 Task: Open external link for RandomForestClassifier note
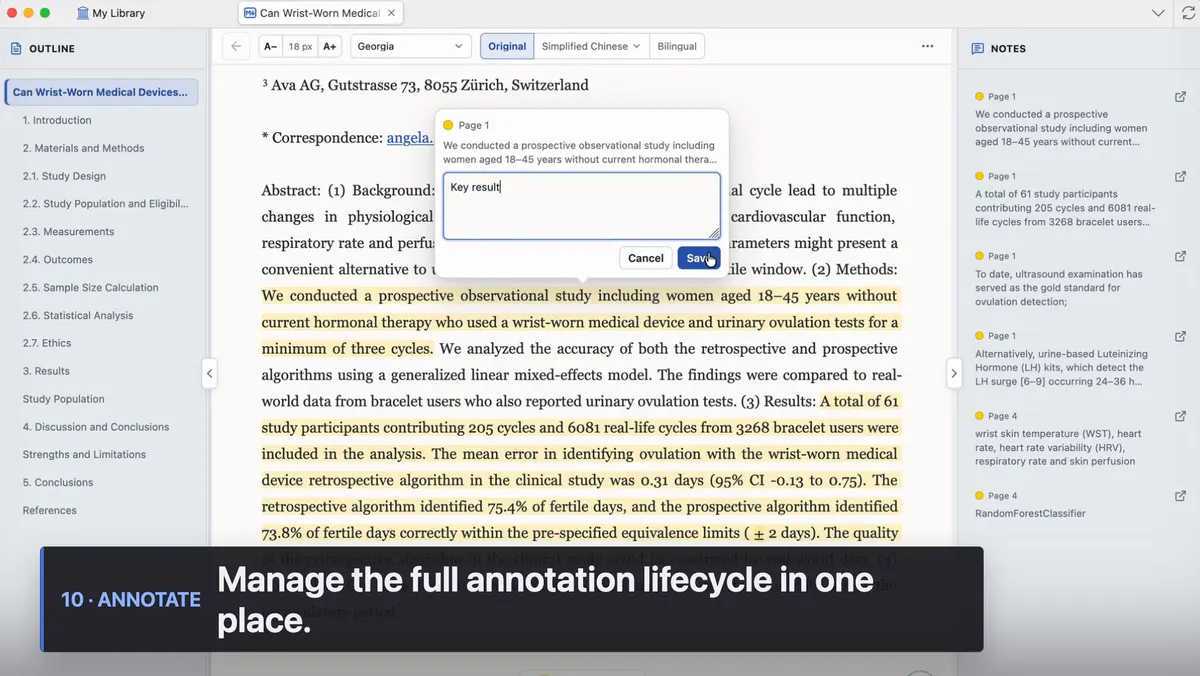point(1179,496)
